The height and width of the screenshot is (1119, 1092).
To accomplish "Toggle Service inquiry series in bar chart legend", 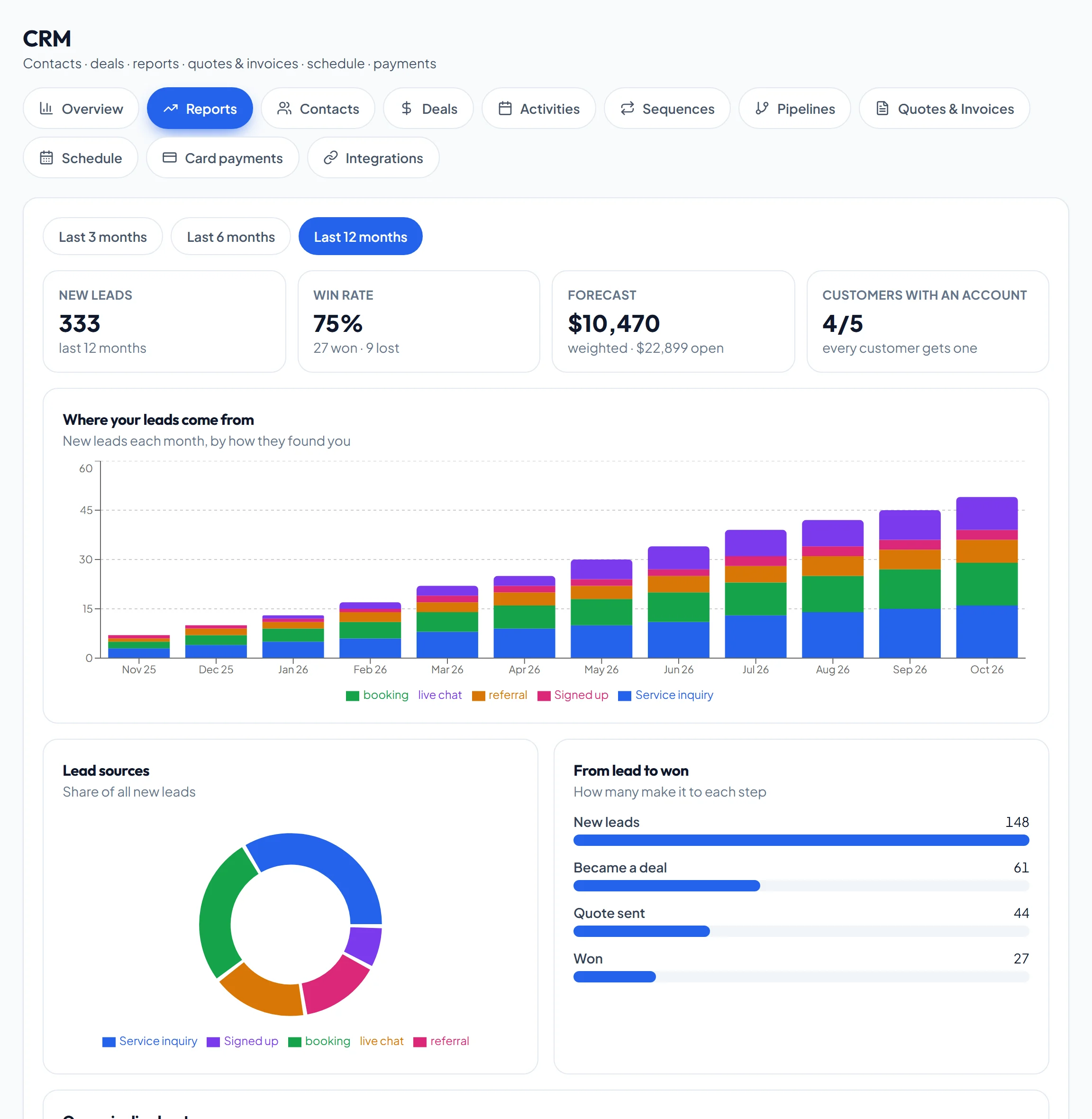I will 666,696.
